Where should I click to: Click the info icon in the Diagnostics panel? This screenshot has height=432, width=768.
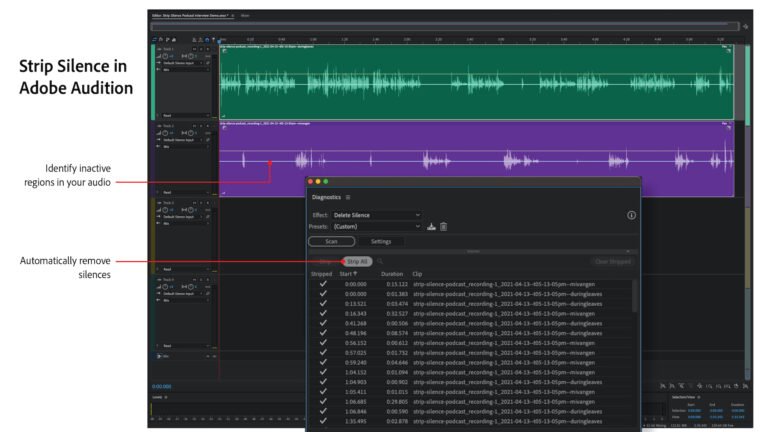pos(631,215)
